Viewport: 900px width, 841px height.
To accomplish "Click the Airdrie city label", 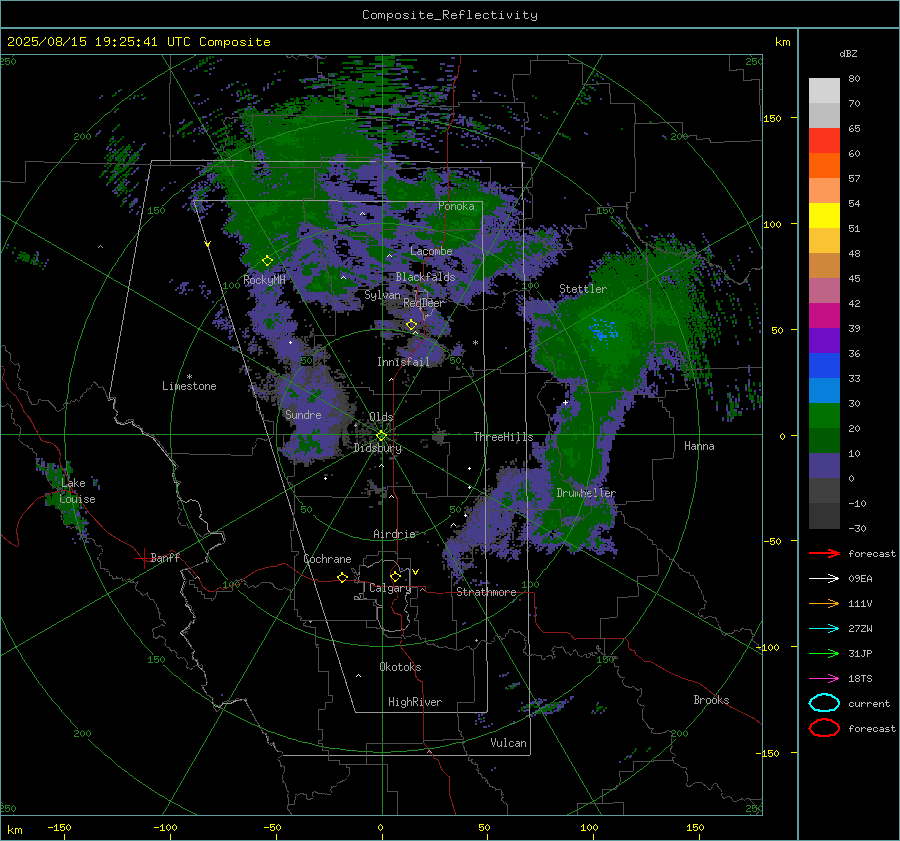I will coord(394,534).
